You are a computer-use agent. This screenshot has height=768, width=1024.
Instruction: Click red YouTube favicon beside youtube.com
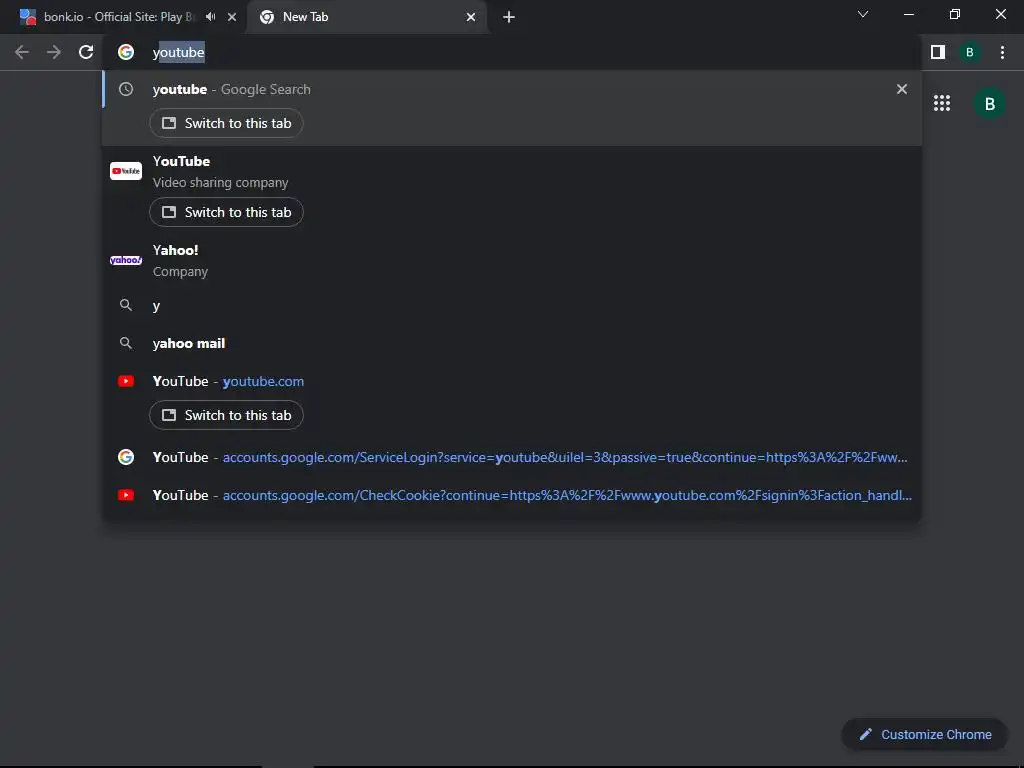click(x=126, y=381)
